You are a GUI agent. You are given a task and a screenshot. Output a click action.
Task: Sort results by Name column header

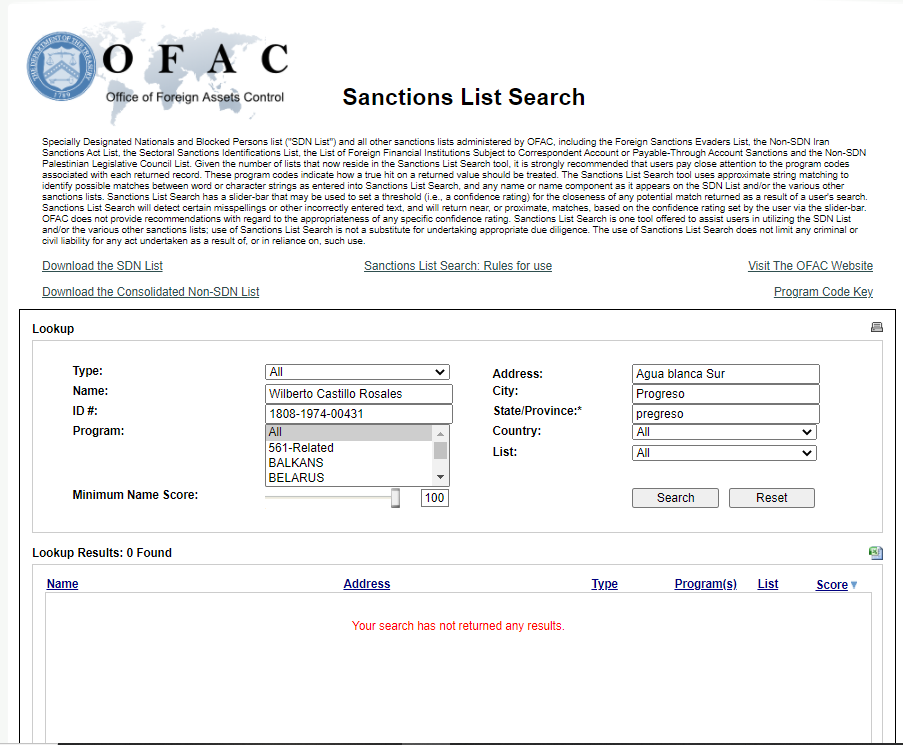pyautogui.click(x=62, y=584)
